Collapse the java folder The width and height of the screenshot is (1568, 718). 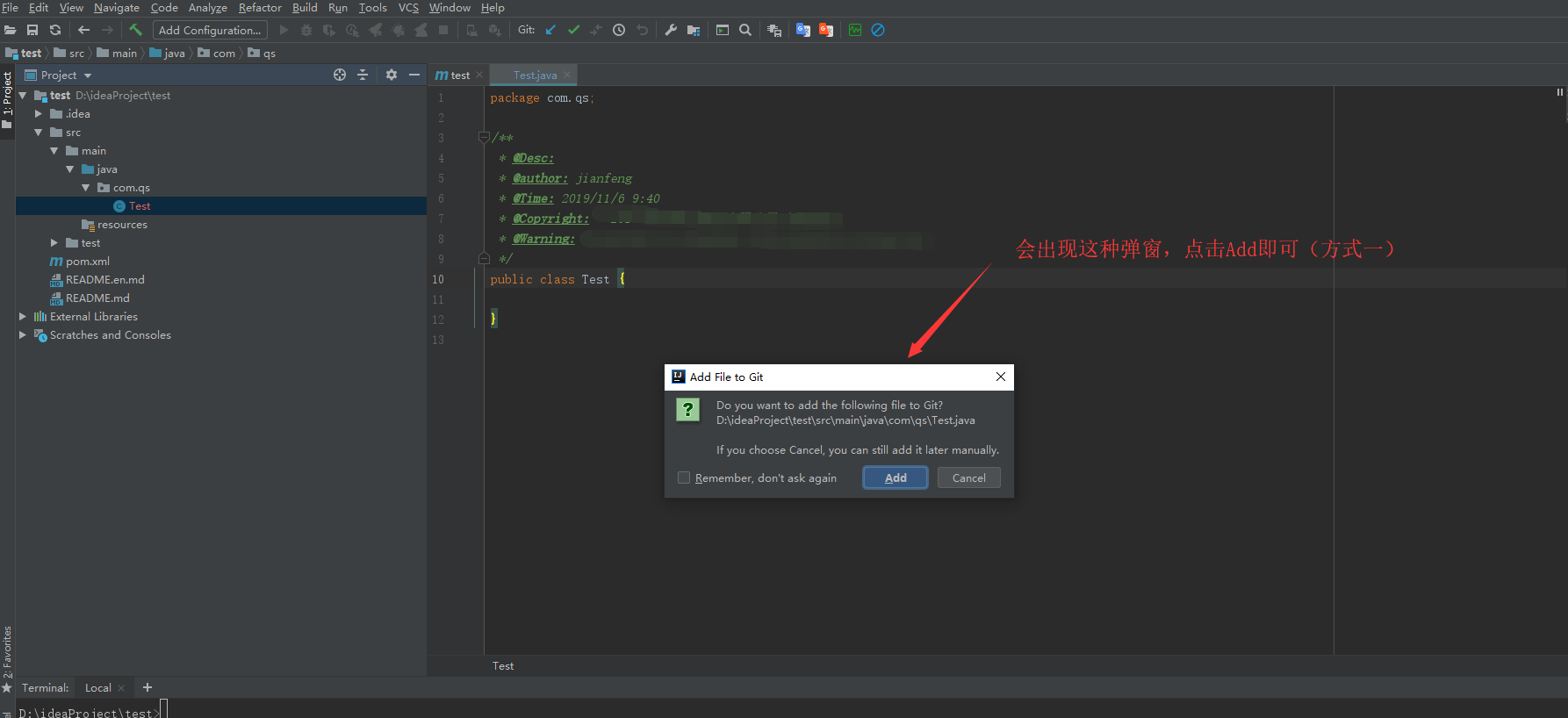[70, 169]
